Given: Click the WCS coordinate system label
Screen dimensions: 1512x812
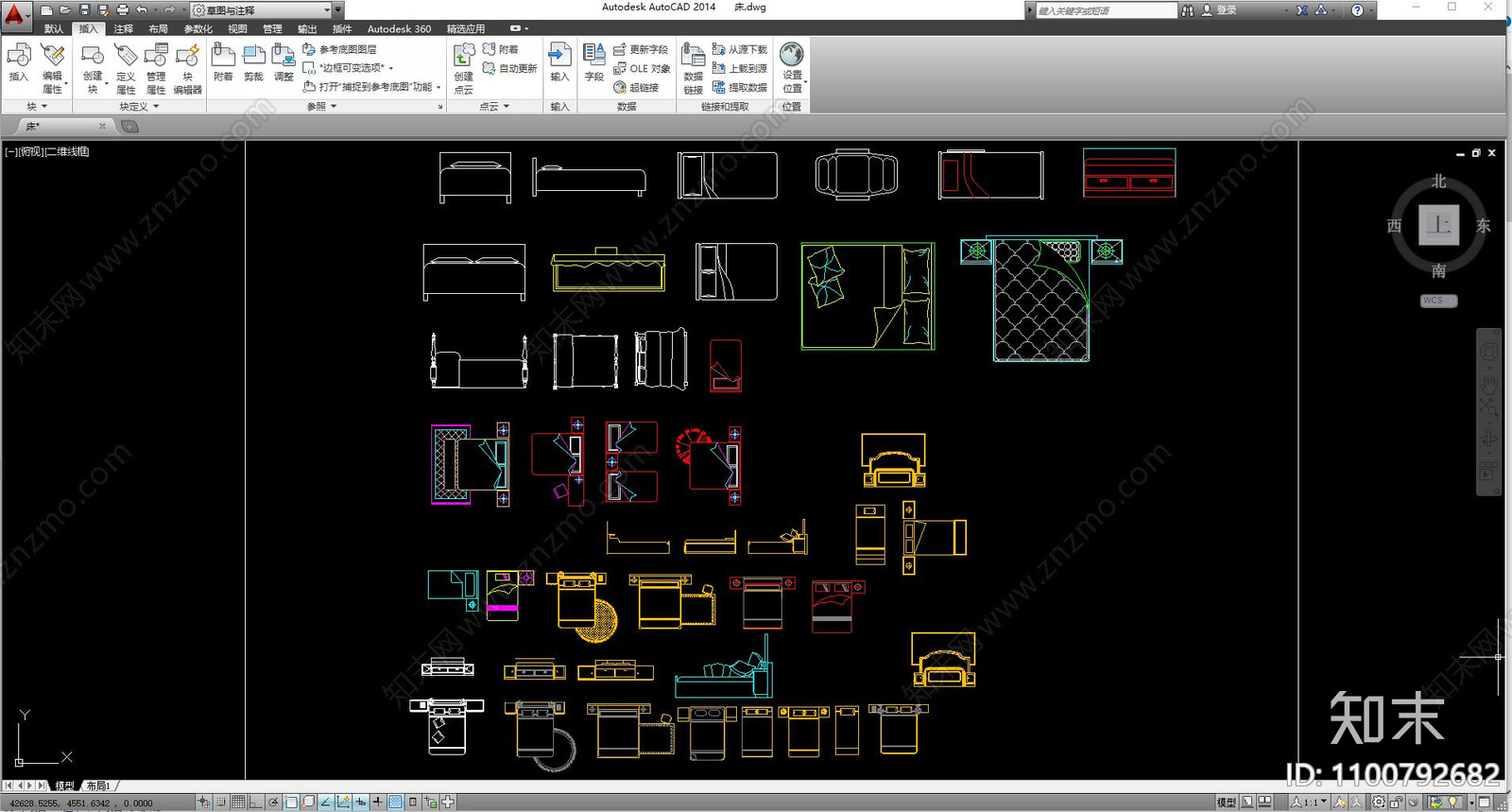Looking at the screenshot, I should point(1438,301).
